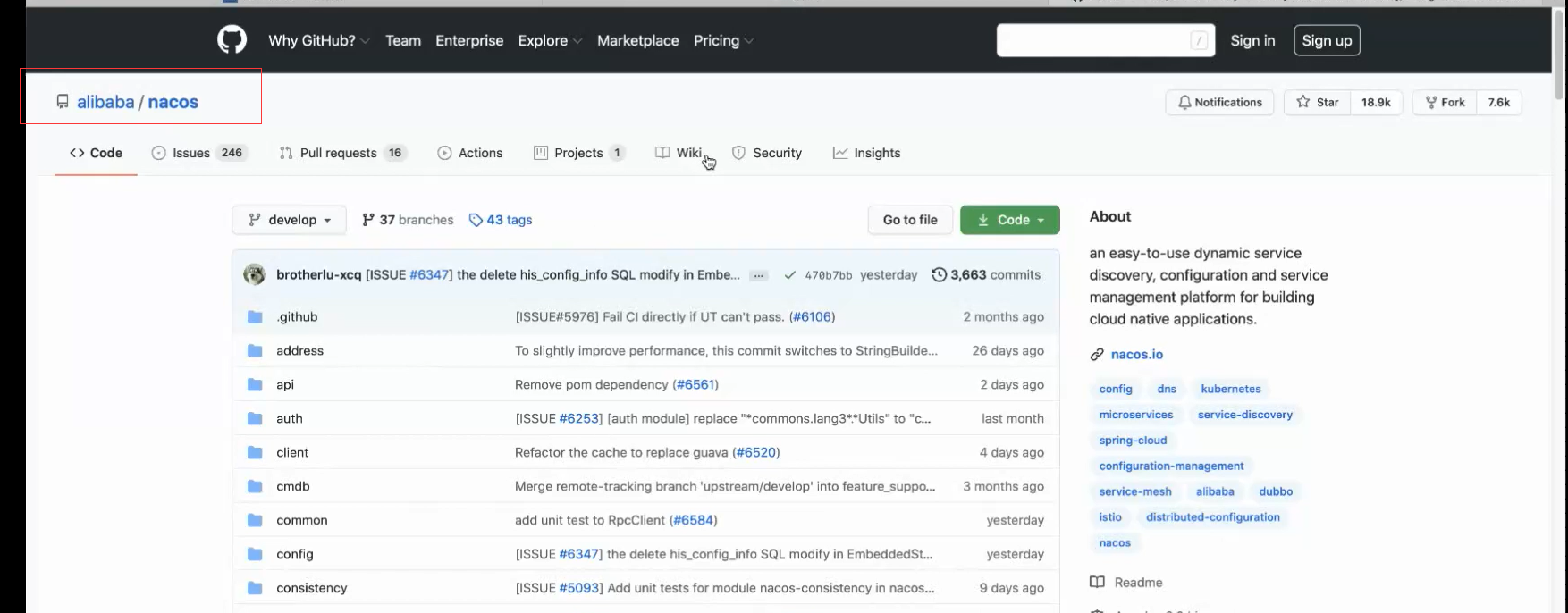
Task: Click the bell icon in Notifications button
Action: 1184,102
